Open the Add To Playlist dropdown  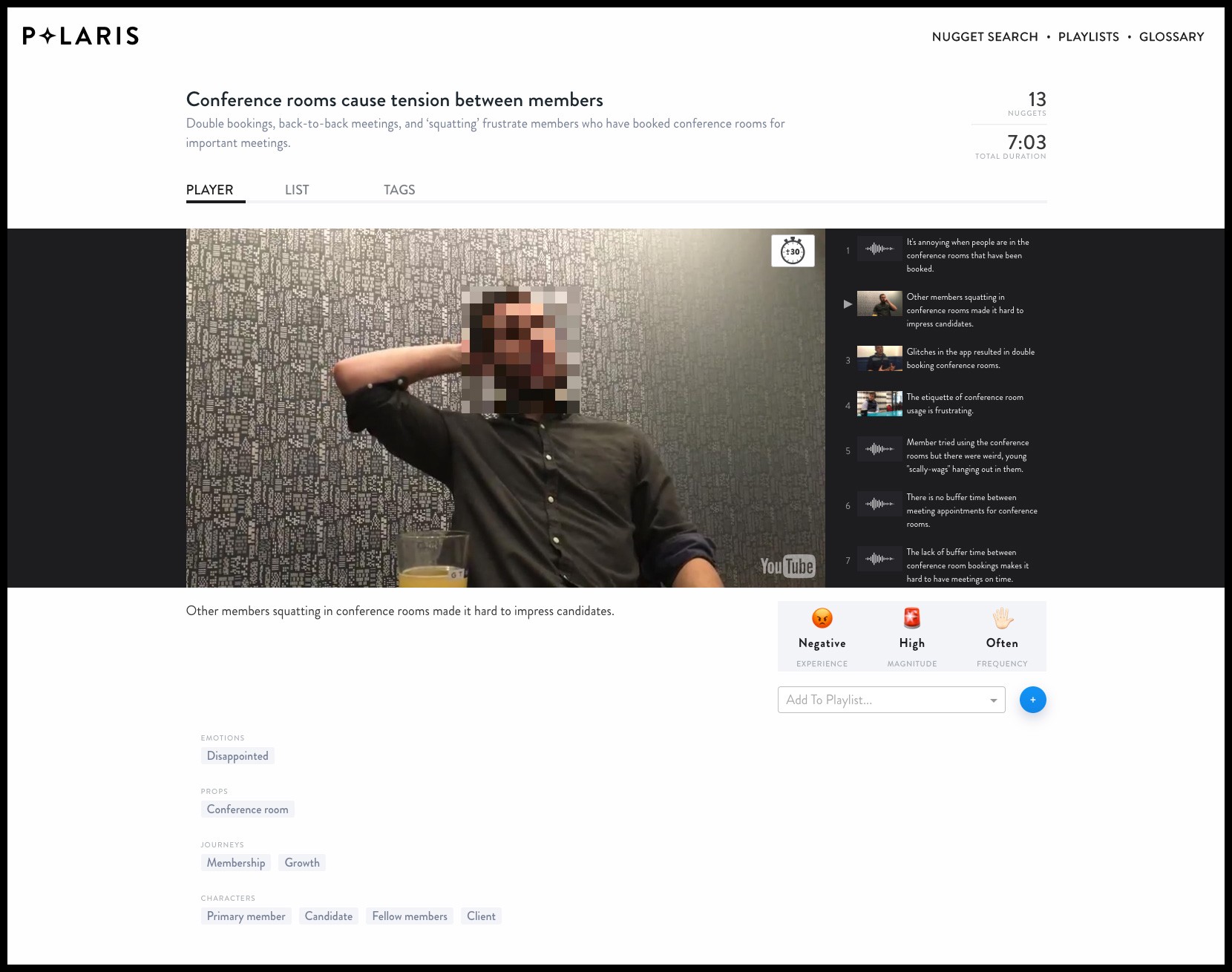point(891,700)
